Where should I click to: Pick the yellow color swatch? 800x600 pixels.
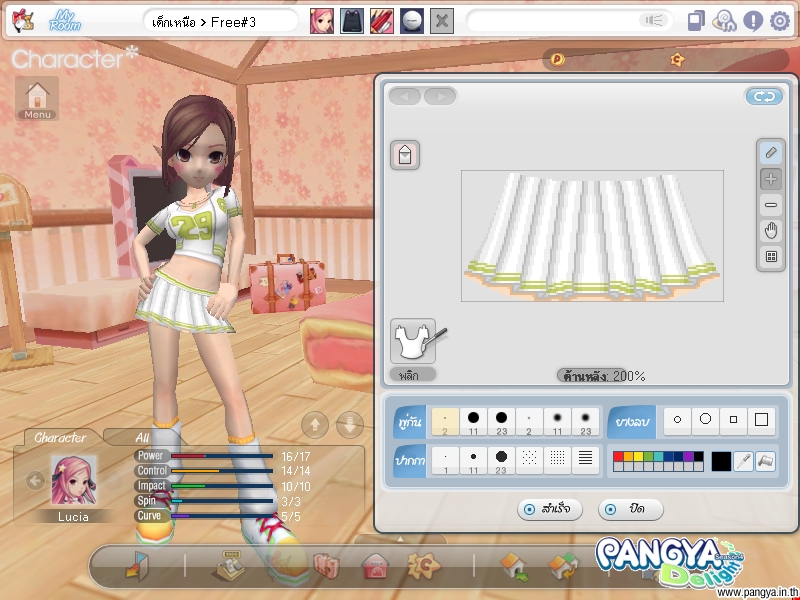(x=638, y=457)
